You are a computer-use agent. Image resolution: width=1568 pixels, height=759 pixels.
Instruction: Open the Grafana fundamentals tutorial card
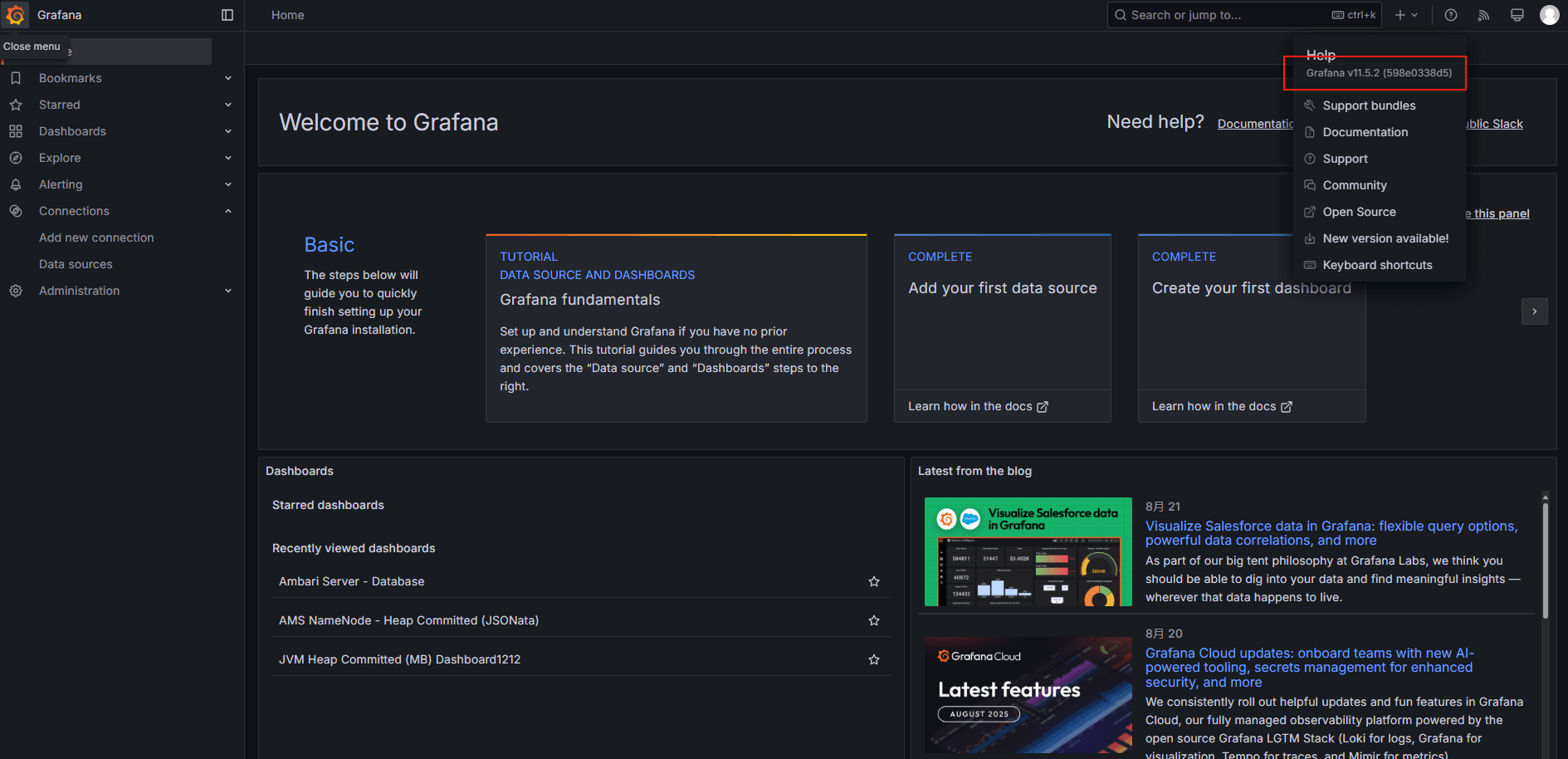point(677,328)
